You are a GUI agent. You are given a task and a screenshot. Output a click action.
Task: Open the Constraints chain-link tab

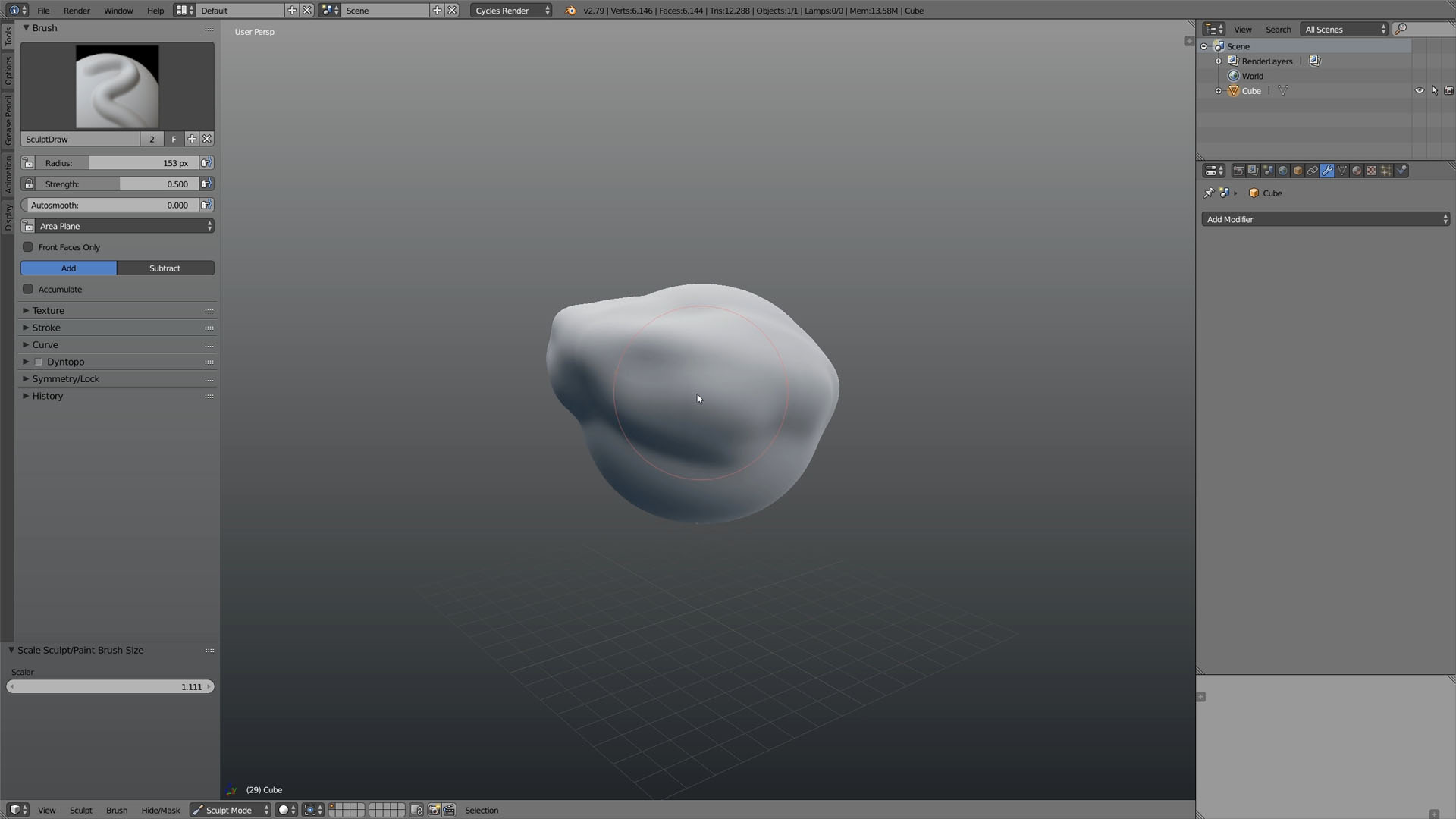1312,171
